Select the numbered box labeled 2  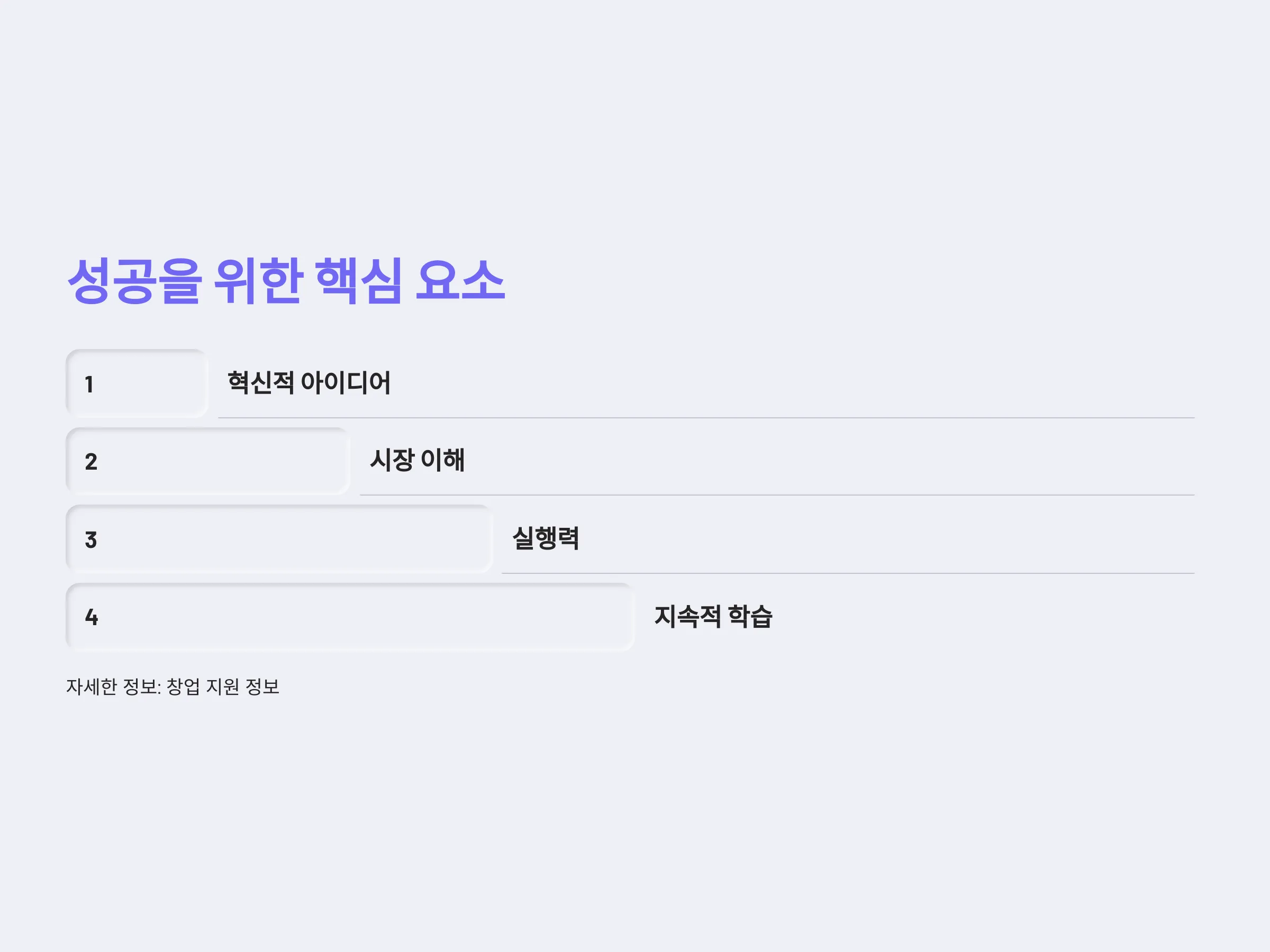pos(208,461)
